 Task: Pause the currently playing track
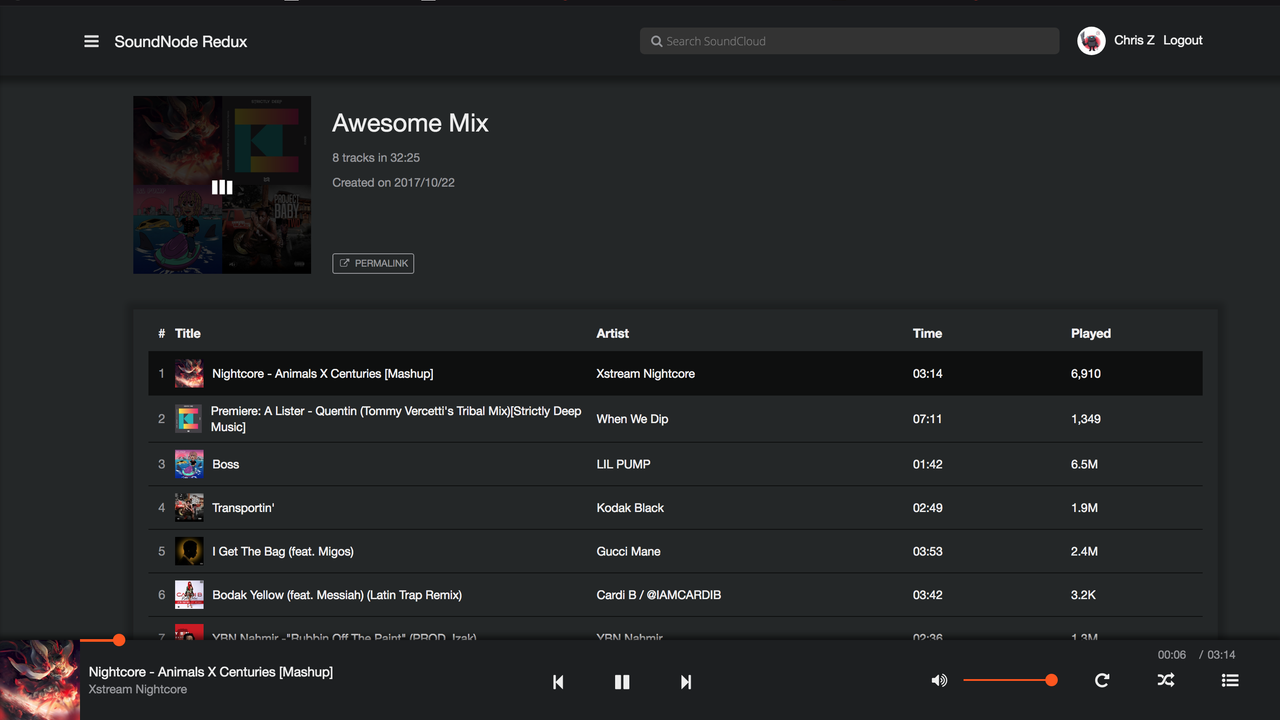[x=621, y=681]
